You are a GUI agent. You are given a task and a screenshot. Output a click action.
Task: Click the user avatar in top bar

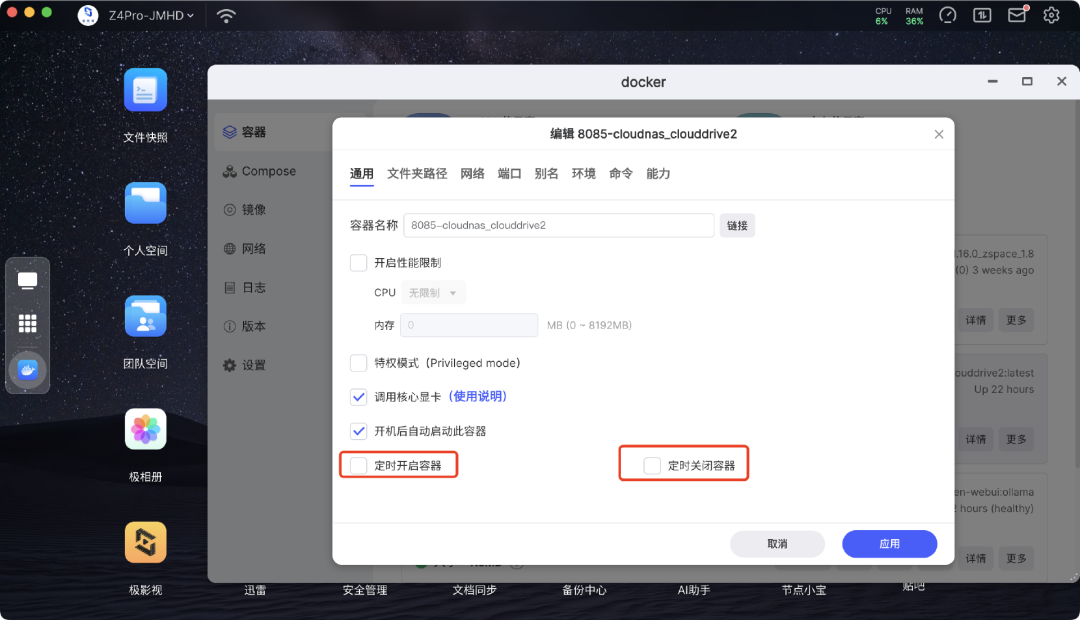pos(87,14)
